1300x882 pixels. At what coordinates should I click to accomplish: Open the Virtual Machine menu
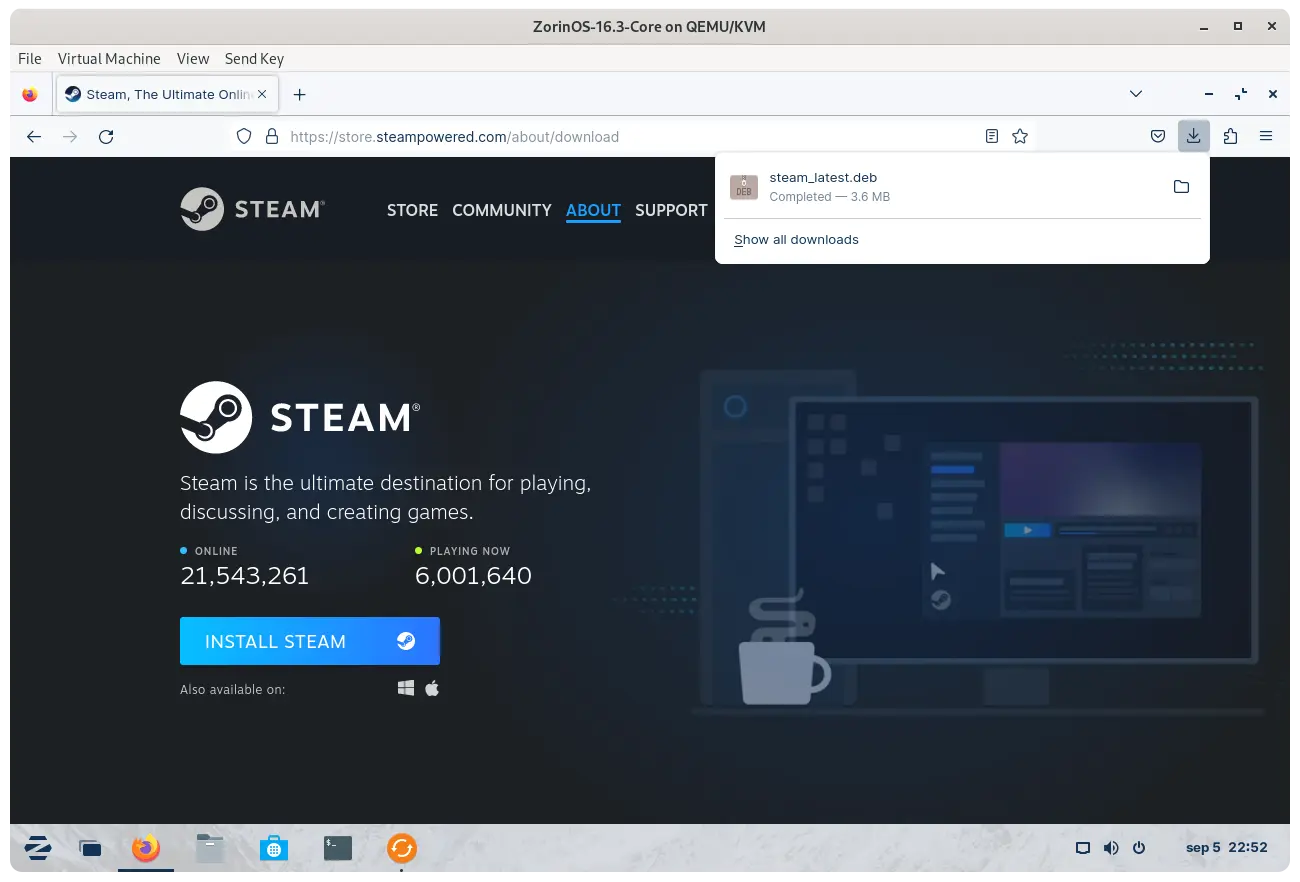coord(109,58)
